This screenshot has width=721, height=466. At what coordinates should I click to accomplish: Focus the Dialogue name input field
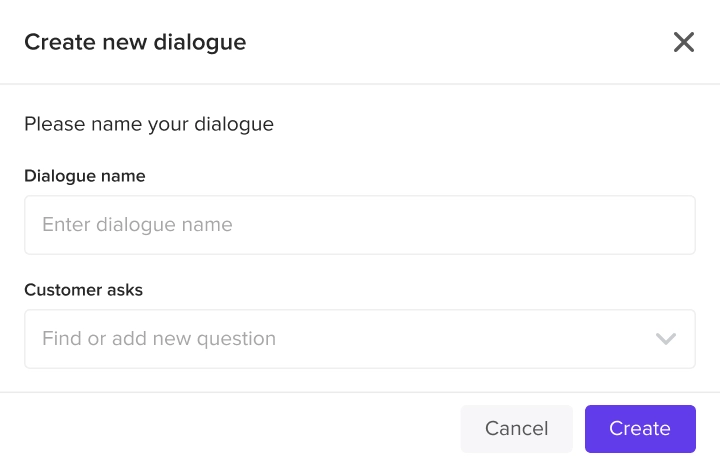360,225
